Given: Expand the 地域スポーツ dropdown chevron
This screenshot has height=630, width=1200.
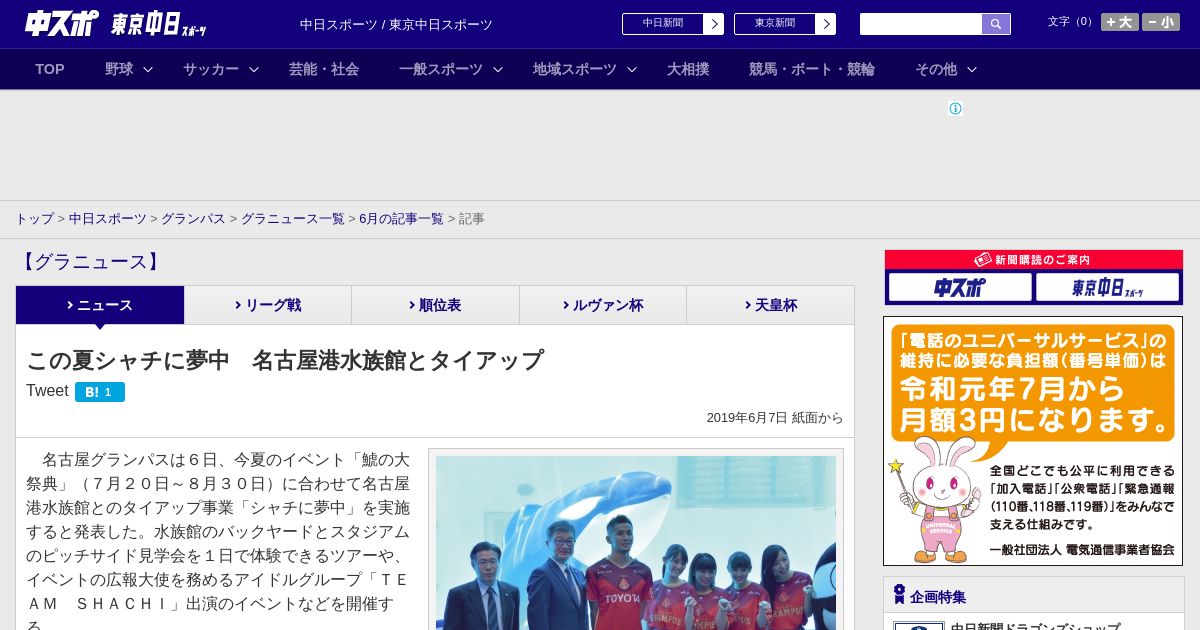Looking at the screenshot, I should [x=632, y=69].
